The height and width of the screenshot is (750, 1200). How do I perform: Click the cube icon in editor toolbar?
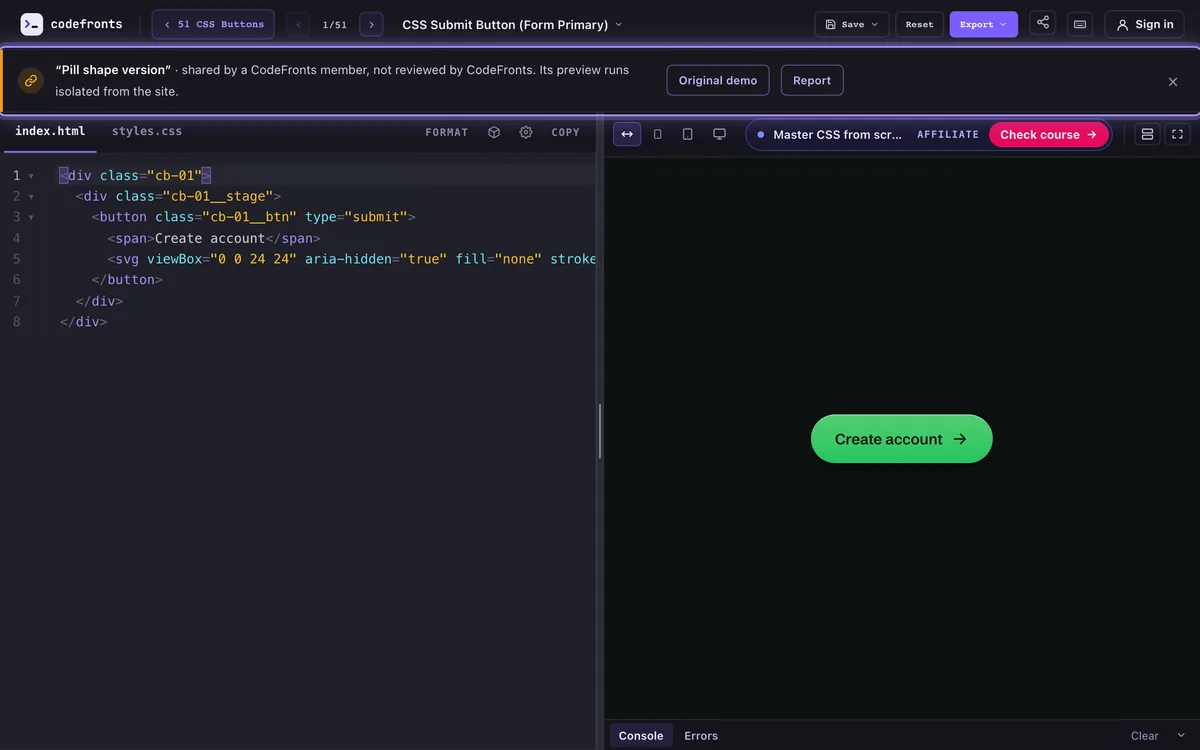494,132
